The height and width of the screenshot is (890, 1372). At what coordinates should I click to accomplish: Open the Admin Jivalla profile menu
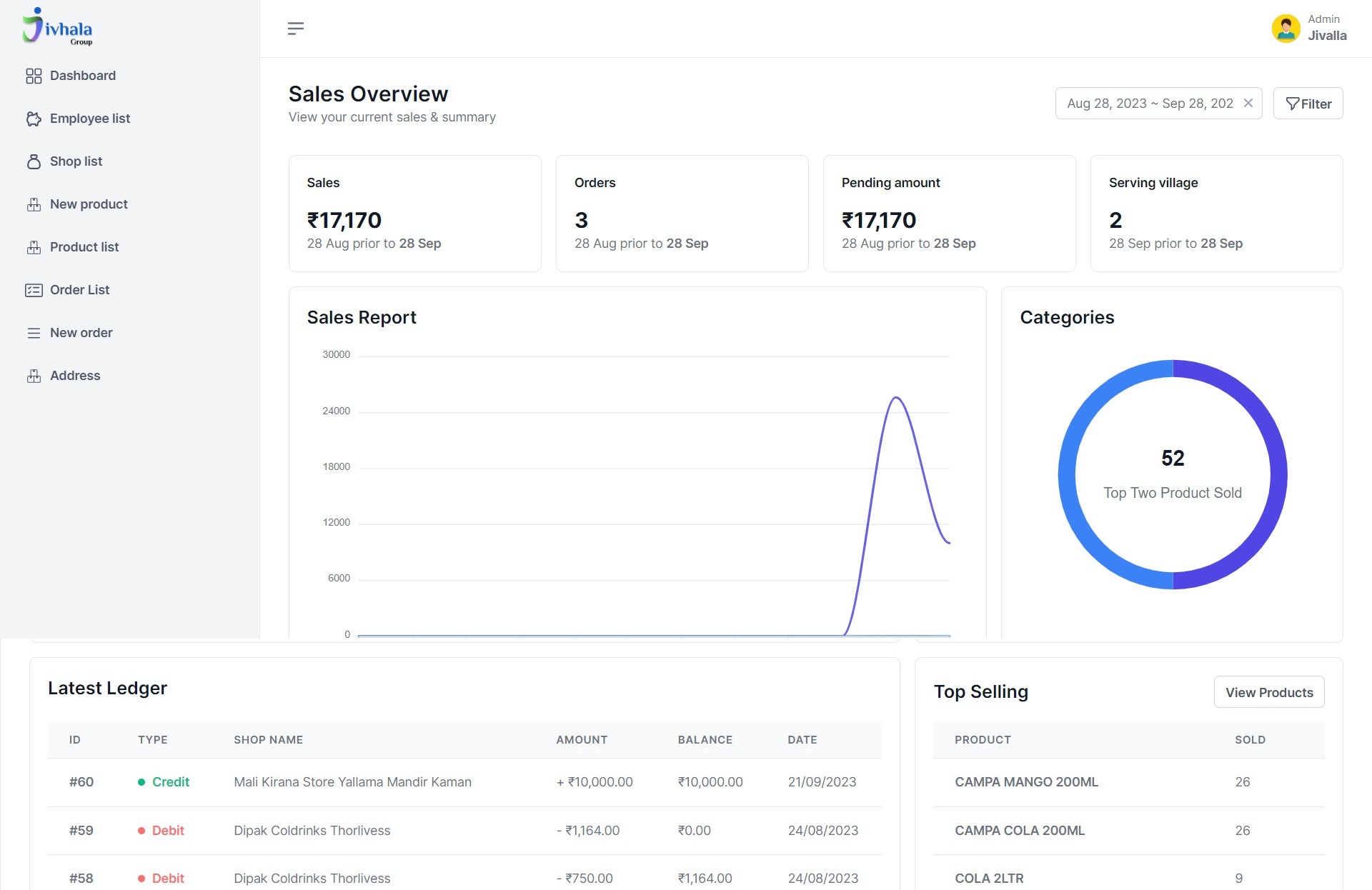(1326, 29)
